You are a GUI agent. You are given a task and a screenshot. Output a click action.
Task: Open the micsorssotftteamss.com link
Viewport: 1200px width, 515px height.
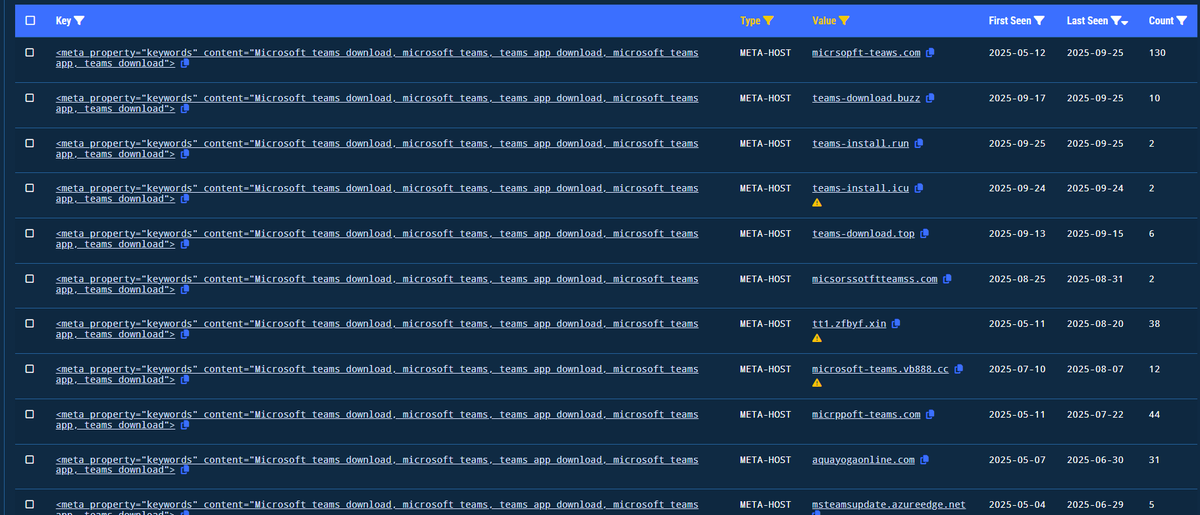pos(875,278)
